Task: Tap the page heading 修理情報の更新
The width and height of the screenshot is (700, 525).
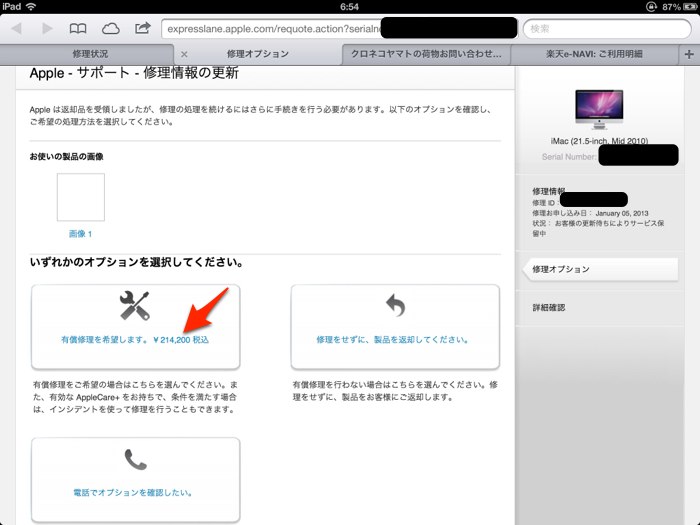Action: [x=191, y=73]
